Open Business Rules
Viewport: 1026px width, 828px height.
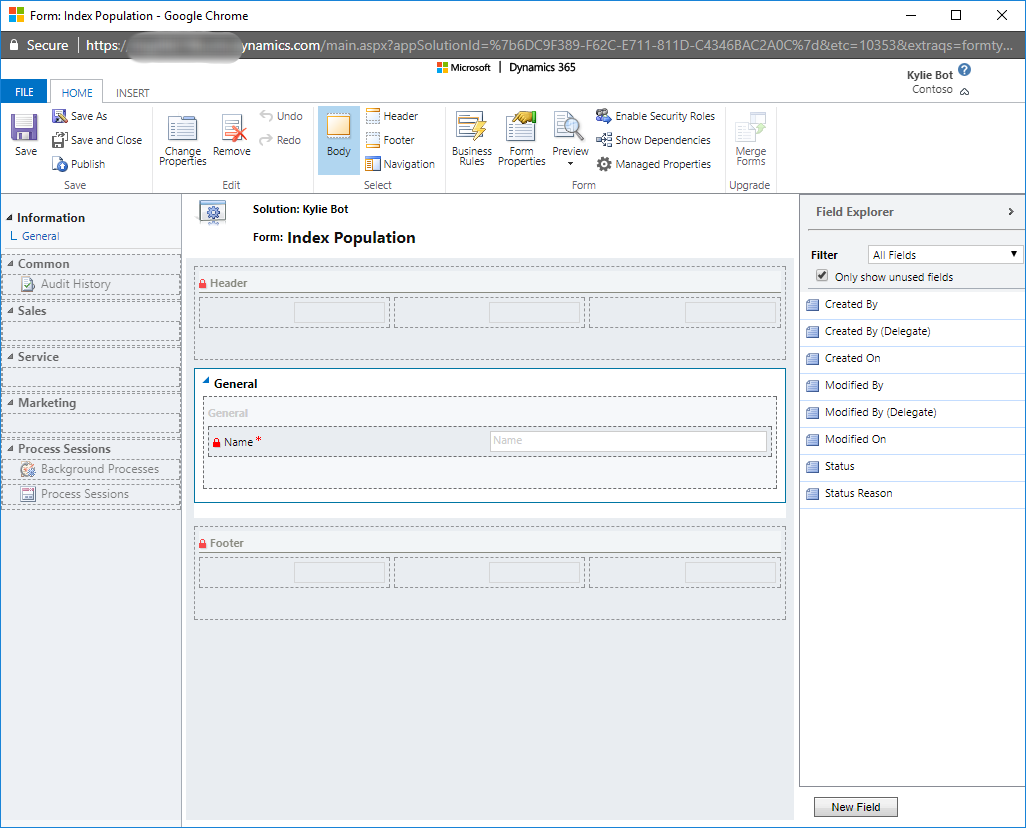[x=472, y=139]
